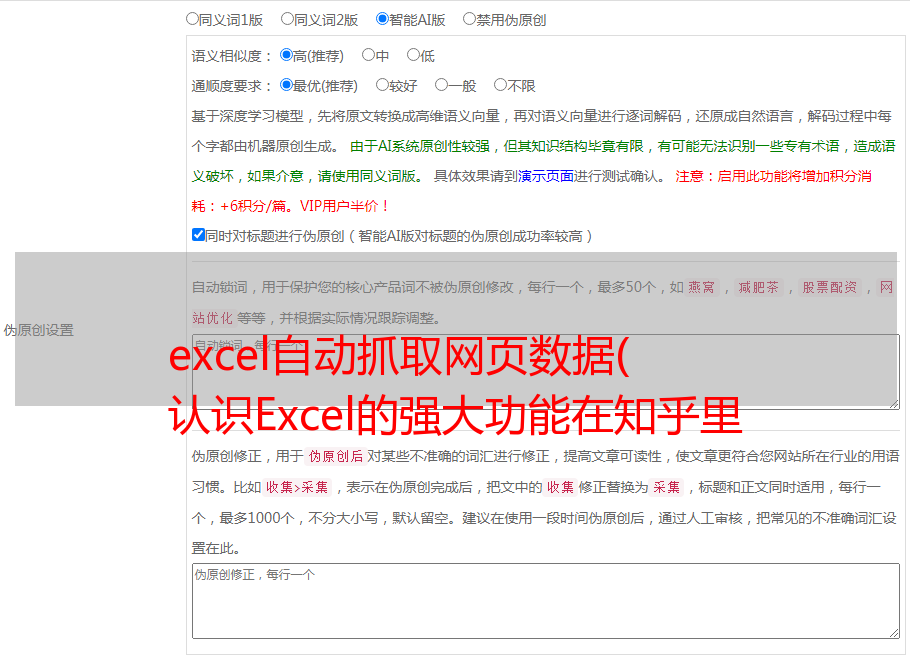Click the 收集>采集 example tag
This screenshot has height=658, width=911.
[x=297, y=487]
